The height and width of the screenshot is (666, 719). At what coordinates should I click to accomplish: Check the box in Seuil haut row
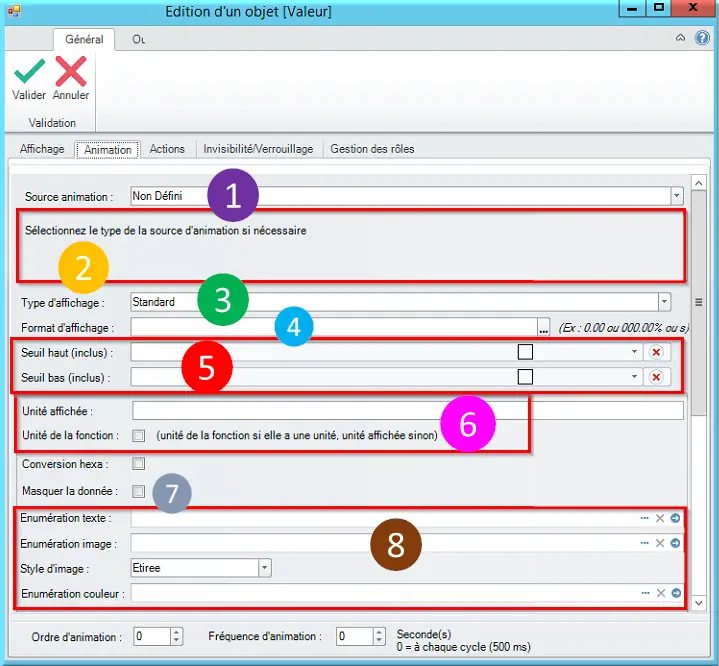(x=525, y=352)
